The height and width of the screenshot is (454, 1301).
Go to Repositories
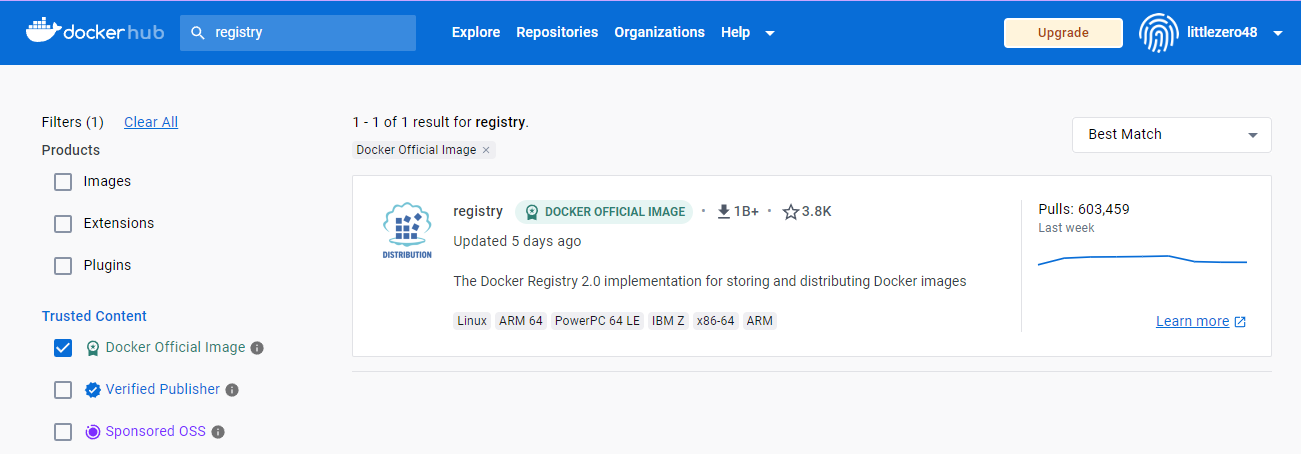tap(557, 32)
